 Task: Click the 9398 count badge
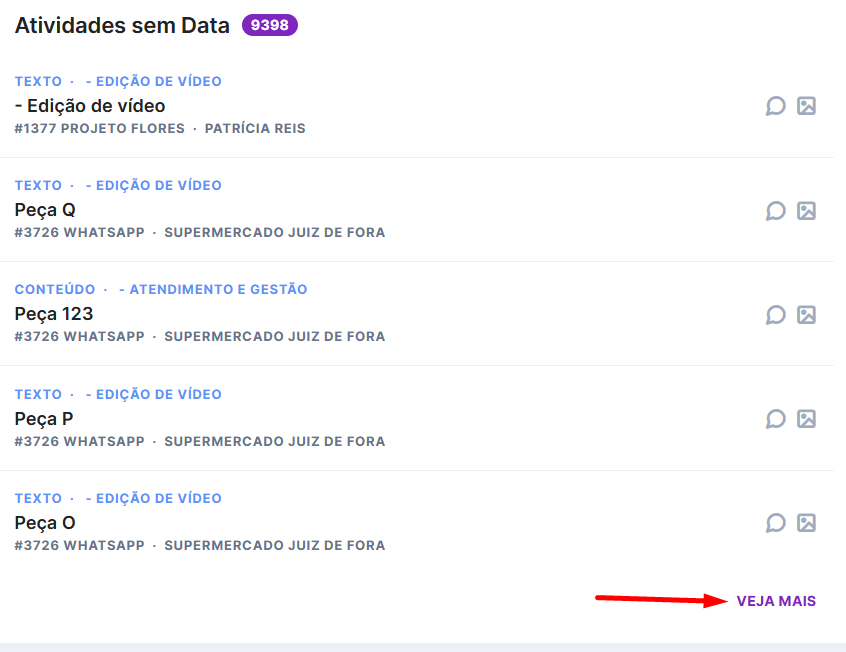tap(270, 25)
